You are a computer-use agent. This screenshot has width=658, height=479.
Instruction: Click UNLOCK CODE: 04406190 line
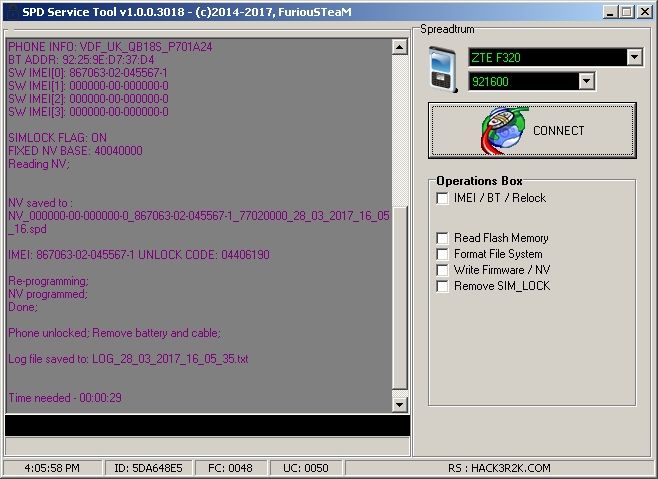click(139, 255)
